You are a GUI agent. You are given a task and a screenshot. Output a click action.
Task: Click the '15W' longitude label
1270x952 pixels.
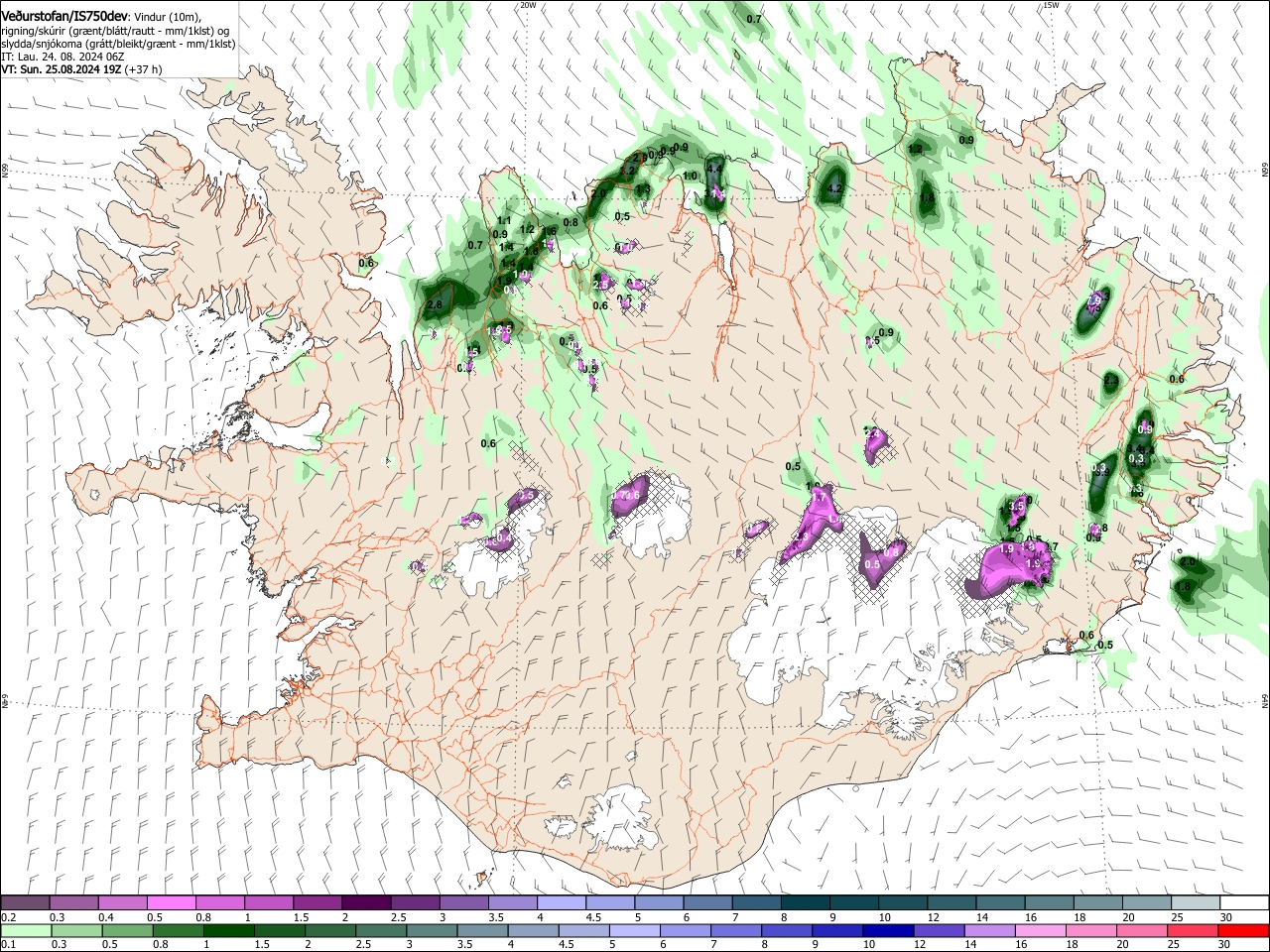click(x=1051, y=5)
